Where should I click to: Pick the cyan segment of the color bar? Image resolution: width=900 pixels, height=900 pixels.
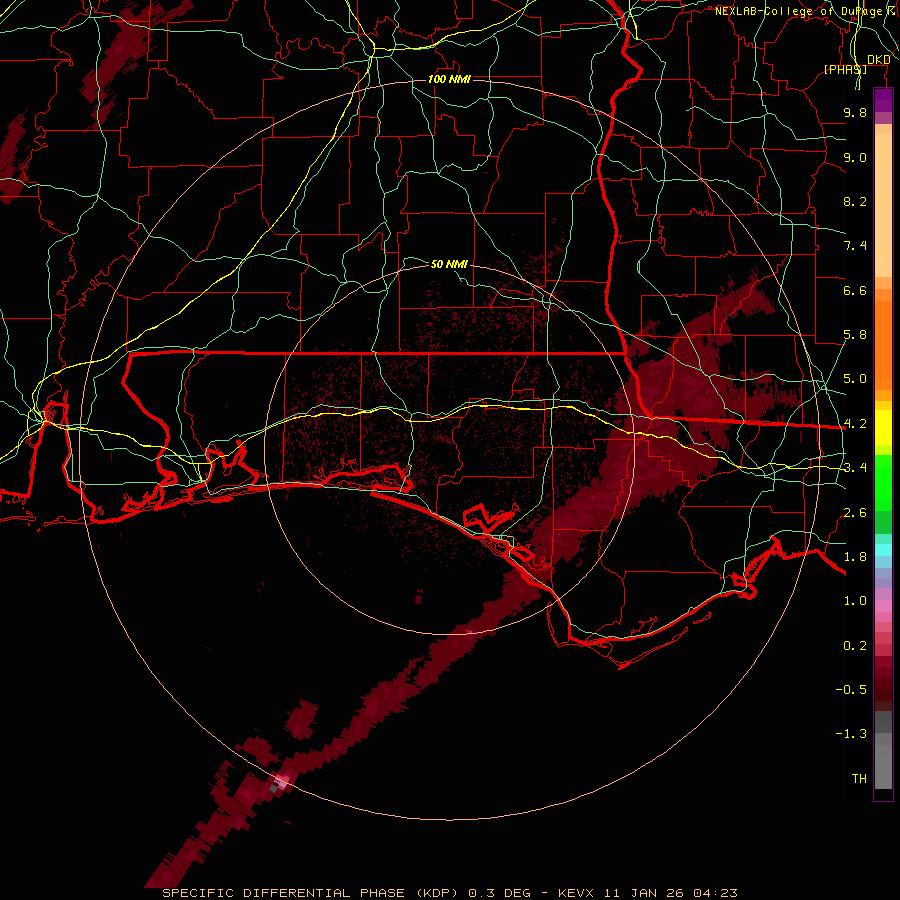click(x=883, y=550)
